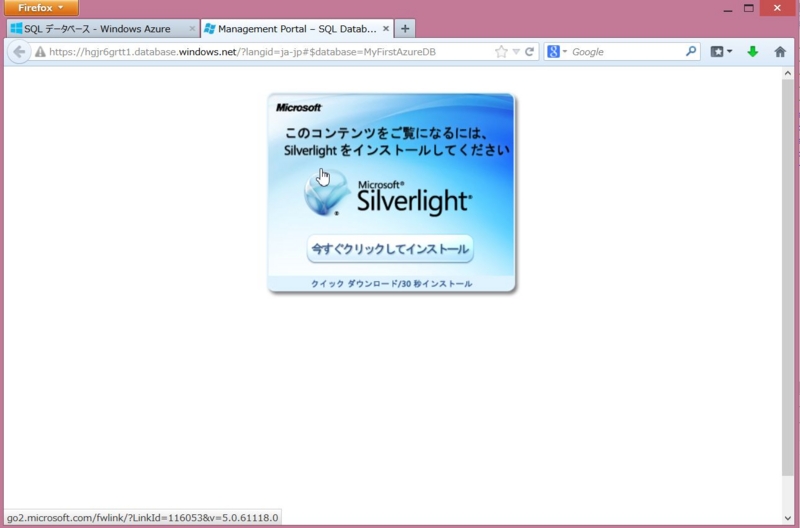The height and width of the screenshot is (528, 800).
Task: Run search with the magnifier icon
Action: (691, 51)
